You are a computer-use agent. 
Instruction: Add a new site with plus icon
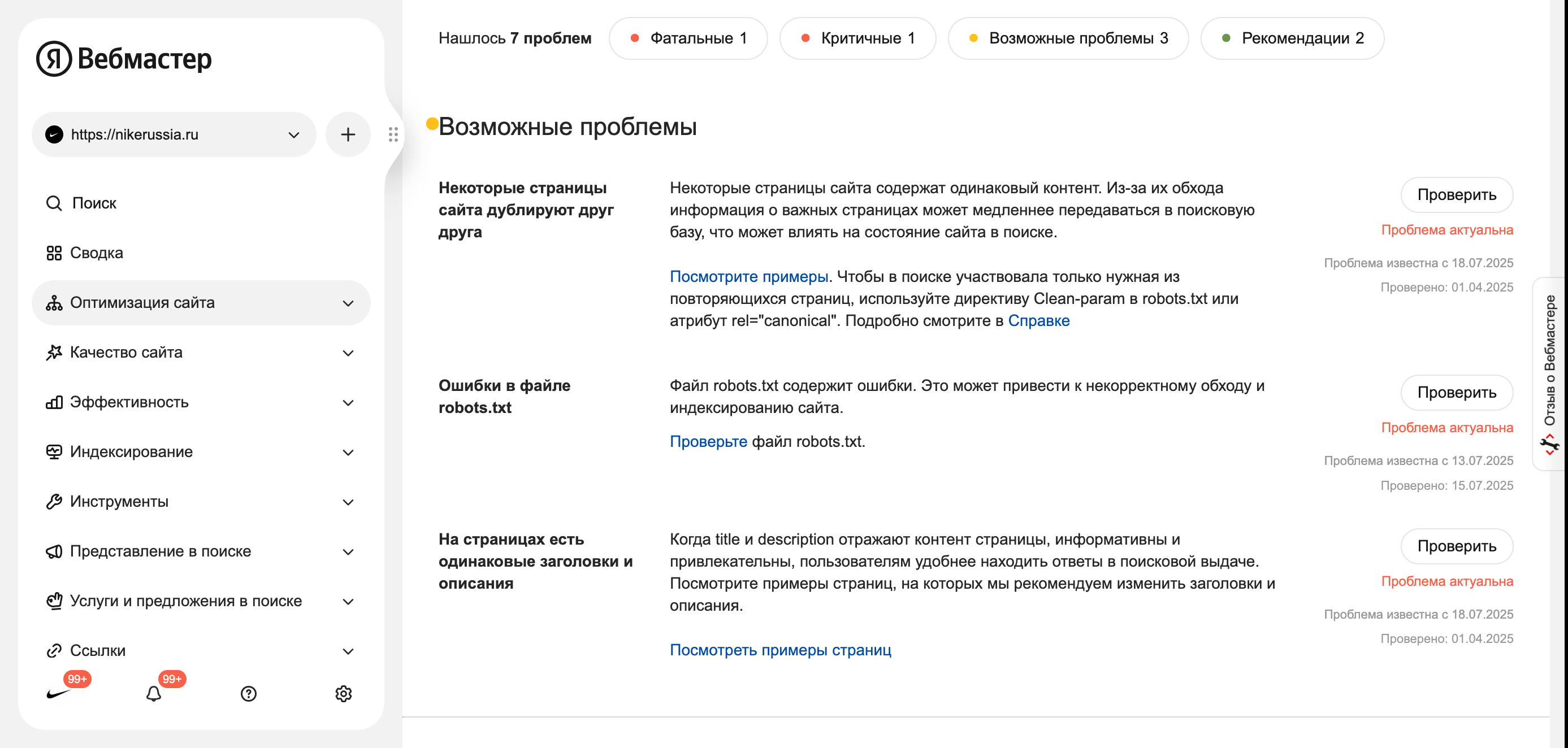[348, 134]
